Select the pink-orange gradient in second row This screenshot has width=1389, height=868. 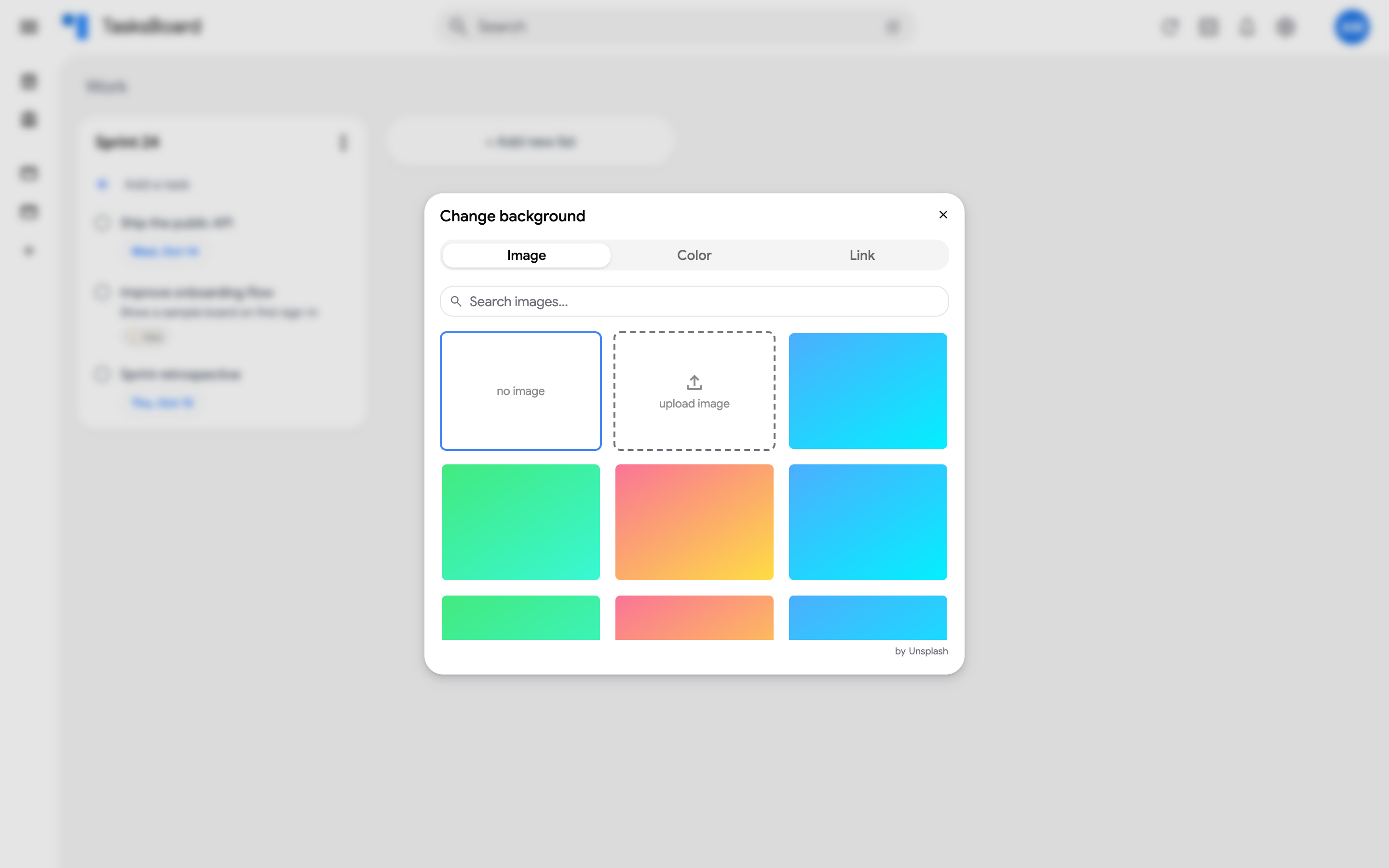click(x=694, y=522)
